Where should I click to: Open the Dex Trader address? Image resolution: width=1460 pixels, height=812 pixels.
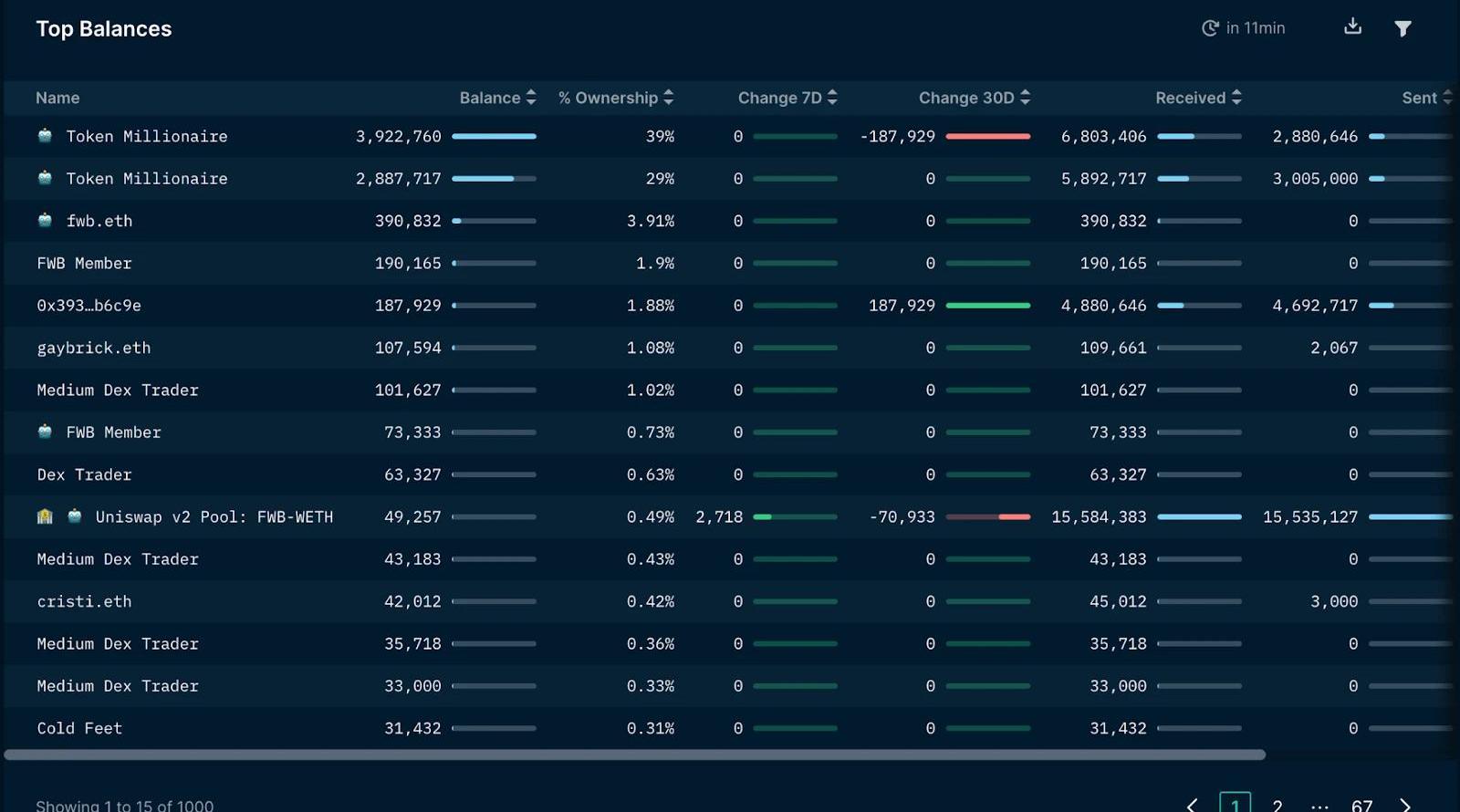click(x=84, y=474)
